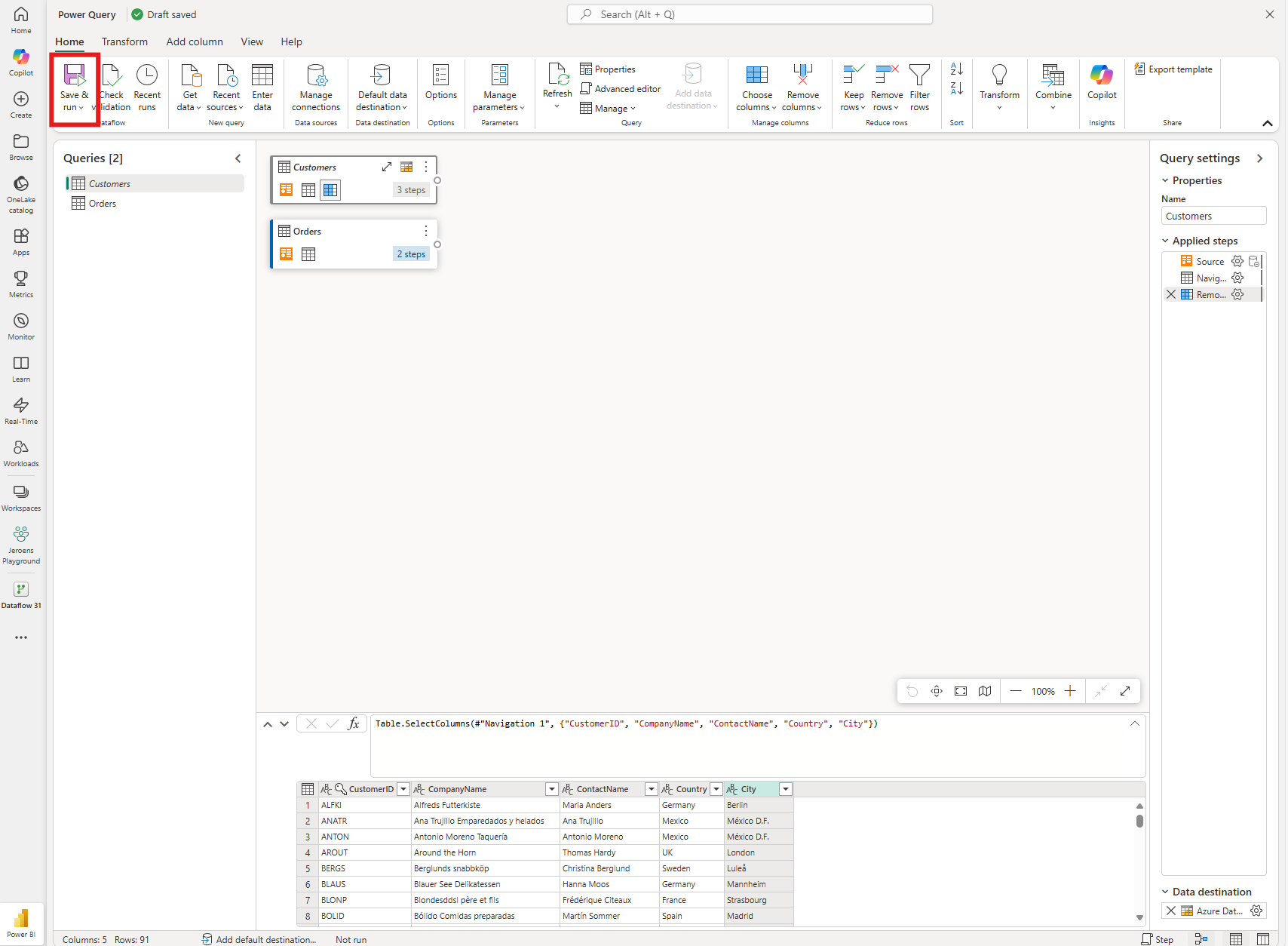Click the Search box

click(x=750, y=14)
